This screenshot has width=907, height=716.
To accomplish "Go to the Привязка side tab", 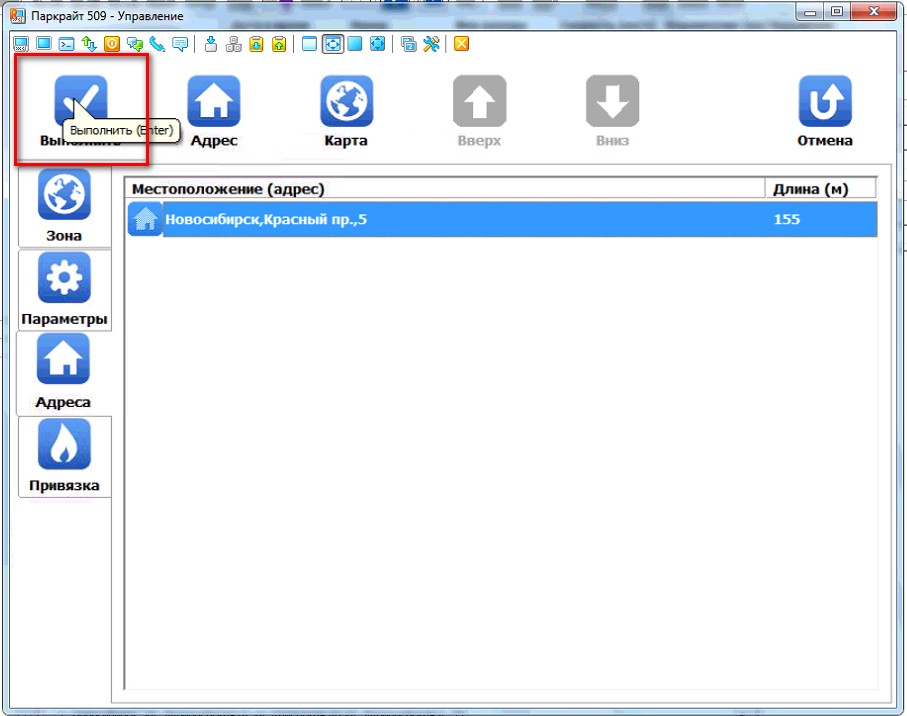I will tap(64, 456).
